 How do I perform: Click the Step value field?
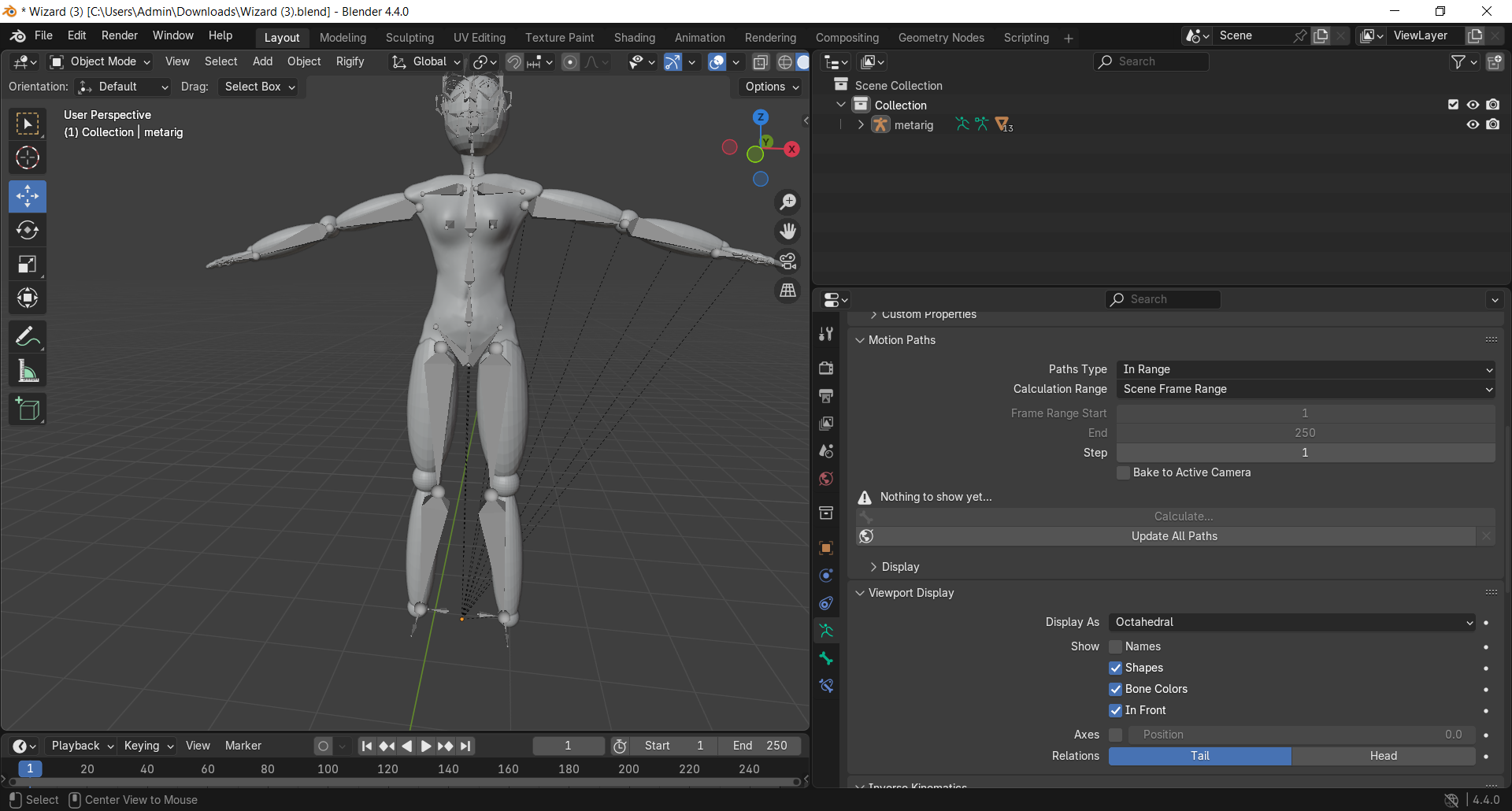pyautogui.click(x=1306, y=453)
